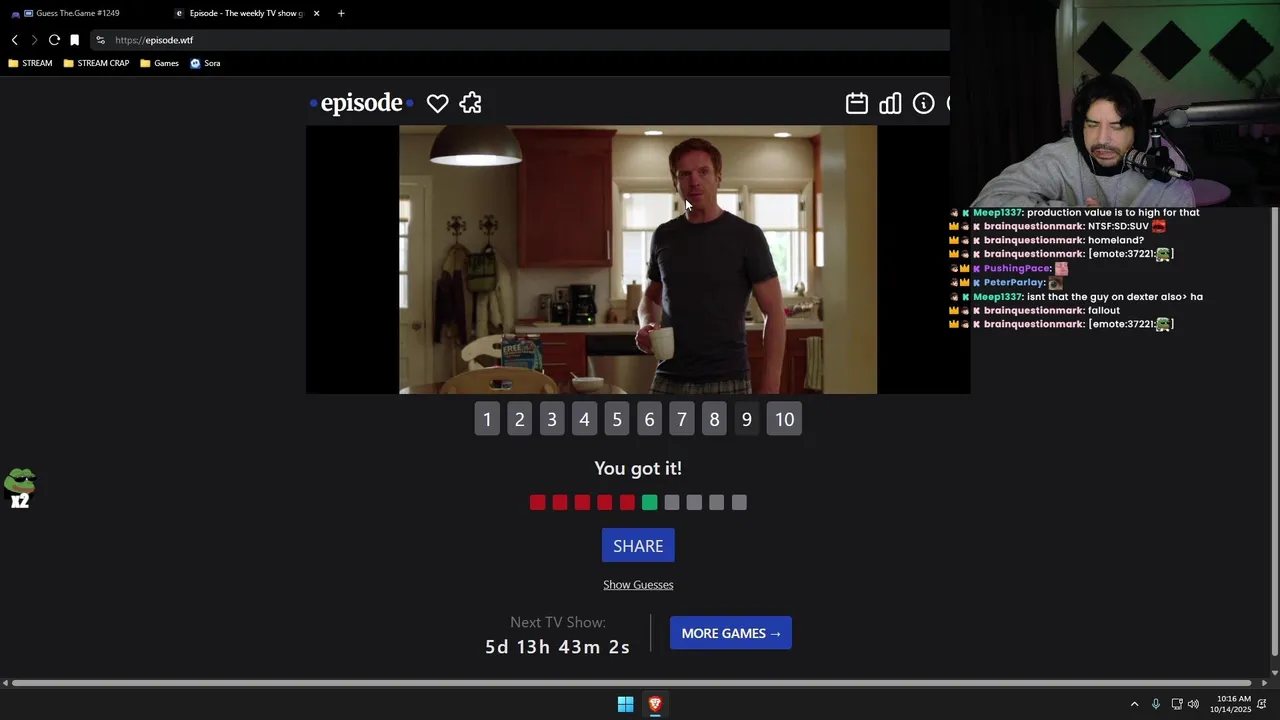Screen dimensions: 1280x720
Task: Show frame 6
Action: click(x=649, y=420)
